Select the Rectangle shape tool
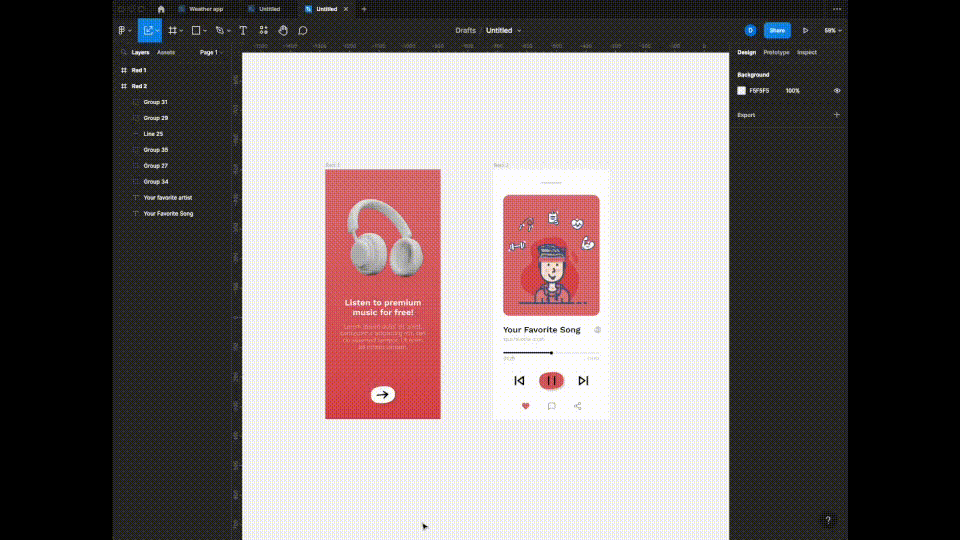960x540 pixels. [x=196, y=31]
